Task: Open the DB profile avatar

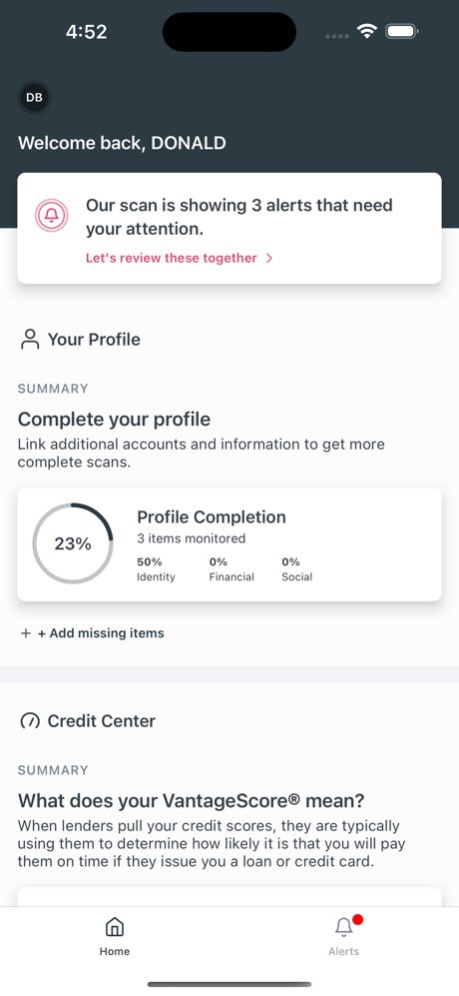Action: point(34,97)
